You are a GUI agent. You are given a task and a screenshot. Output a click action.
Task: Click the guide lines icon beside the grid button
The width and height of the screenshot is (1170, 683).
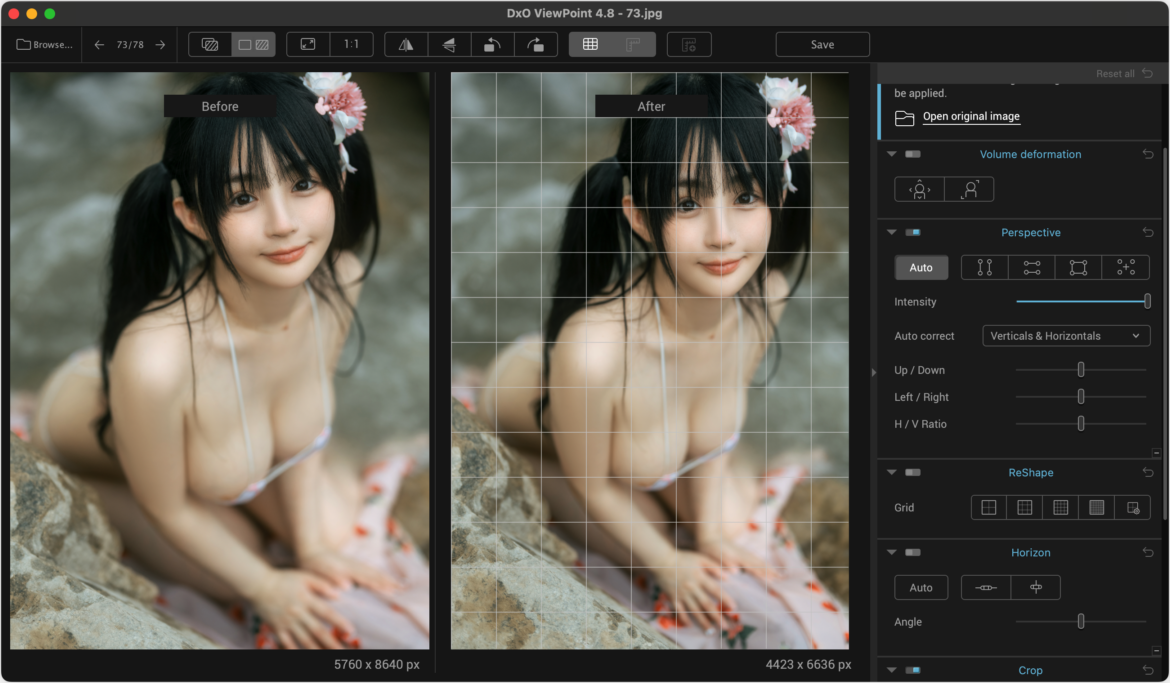[634, 45]
